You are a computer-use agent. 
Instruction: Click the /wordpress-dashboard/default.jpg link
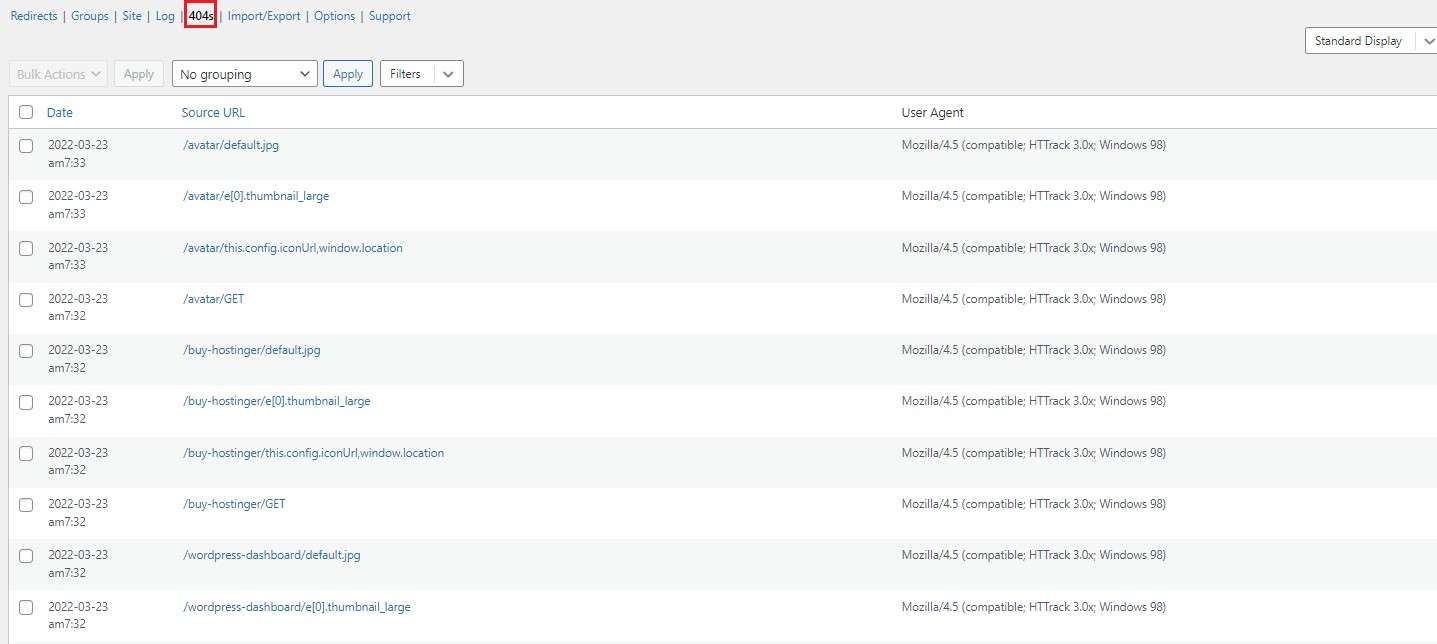tap(272, 555)
